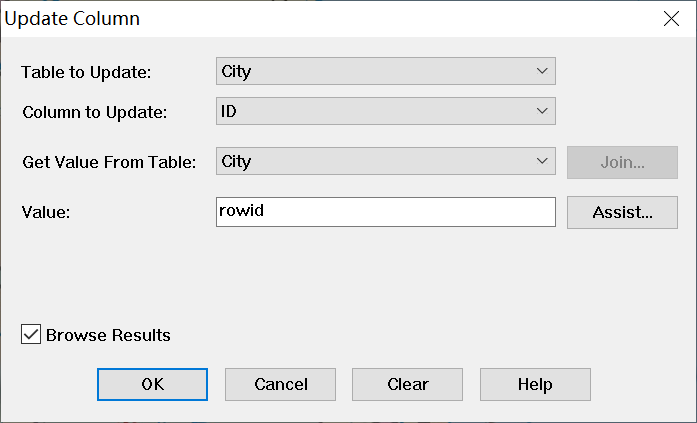Close the Update Column dialog

[x=671, y=19]
